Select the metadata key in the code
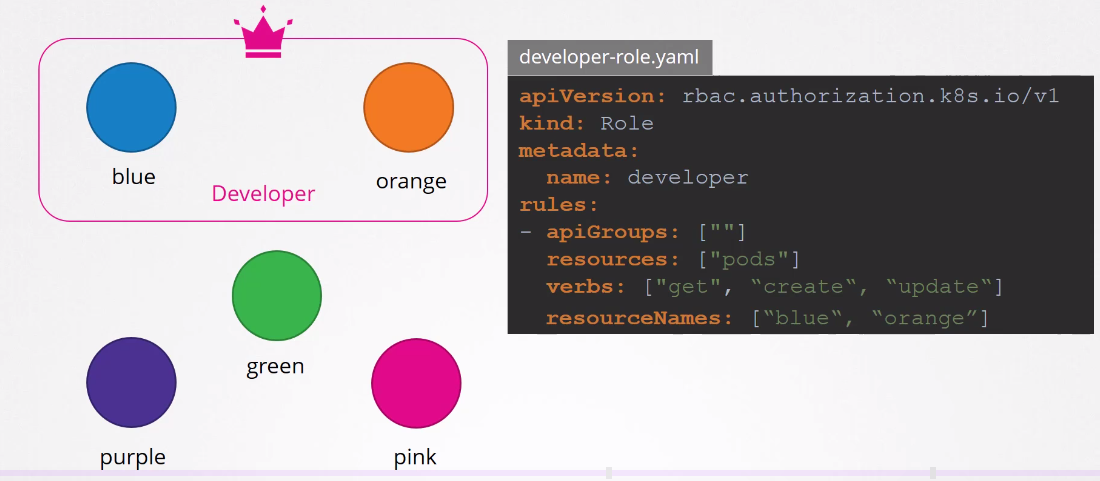This screenshot has height=481, width=1100. click(x=578, y=151)
